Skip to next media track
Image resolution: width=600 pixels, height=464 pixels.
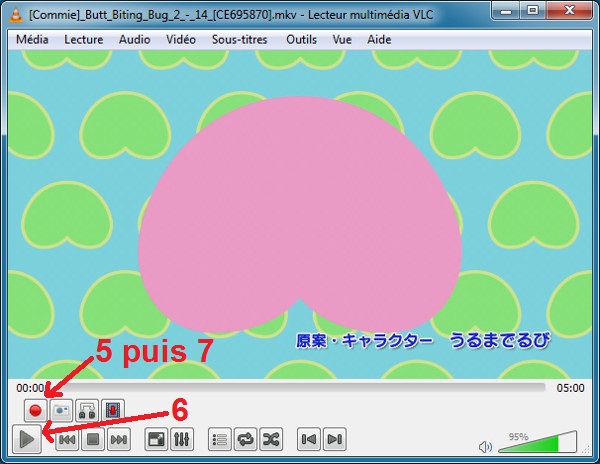click(119, 439)
